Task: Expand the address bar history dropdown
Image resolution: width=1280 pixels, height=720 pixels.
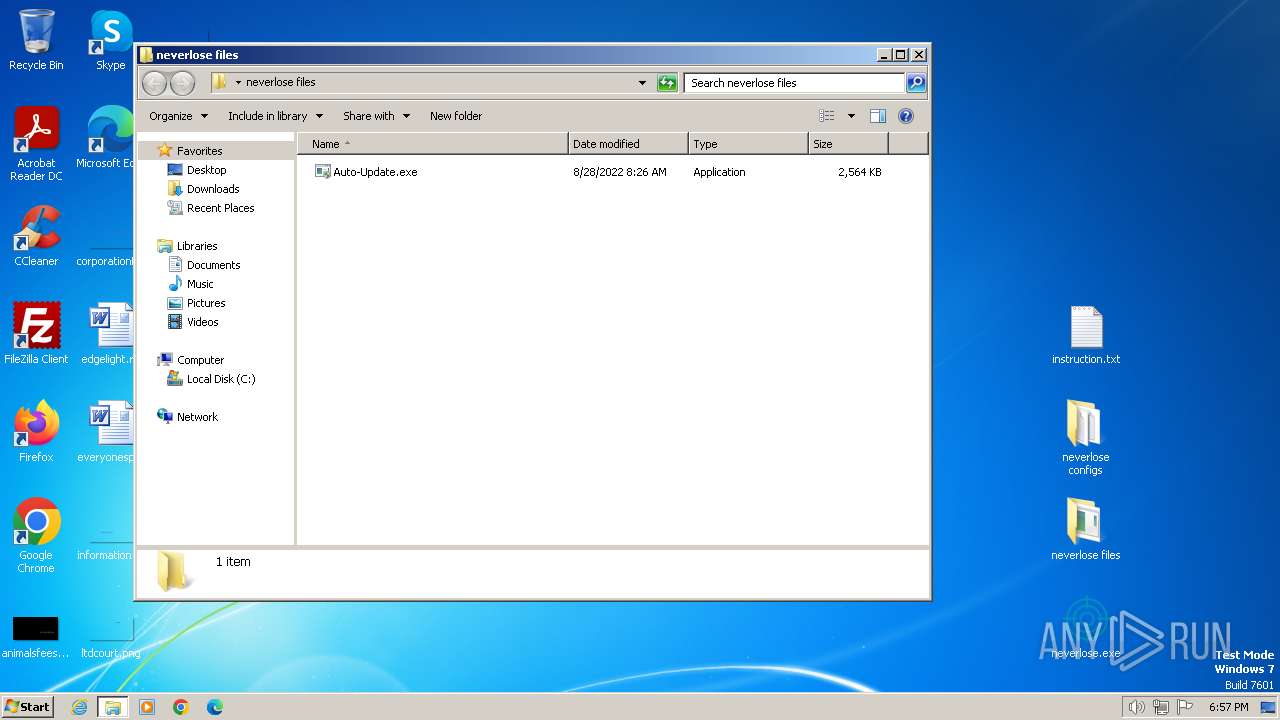Action: [642, 83]
